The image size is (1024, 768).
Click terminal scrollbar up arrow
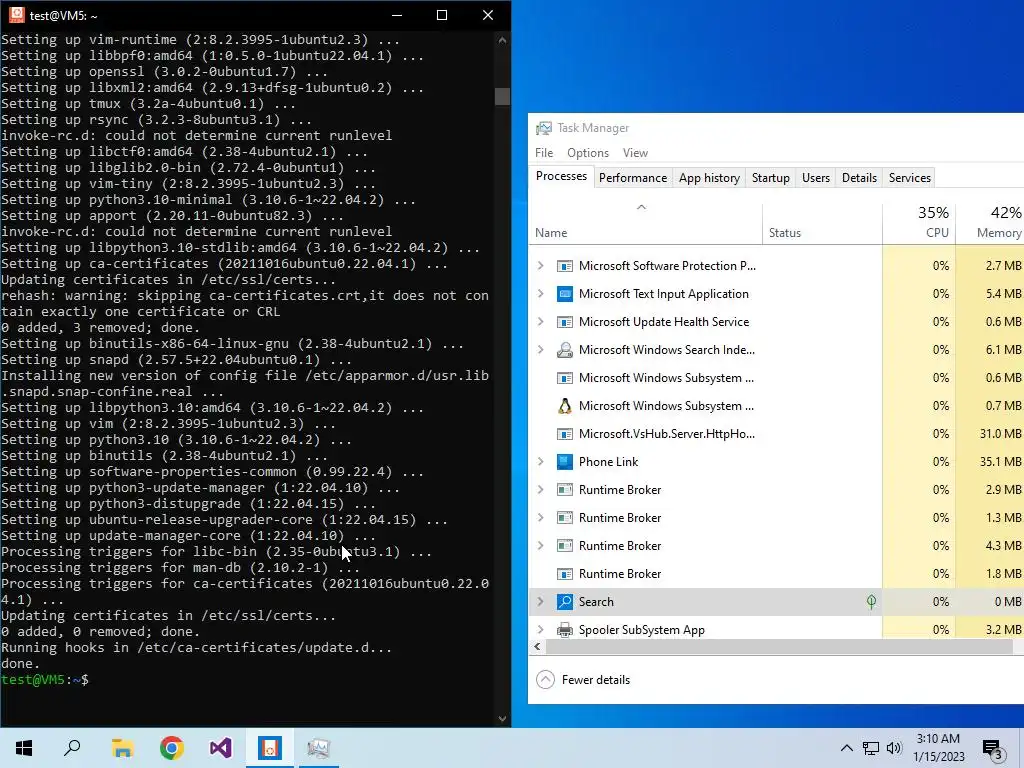click(x=502, y=40)
